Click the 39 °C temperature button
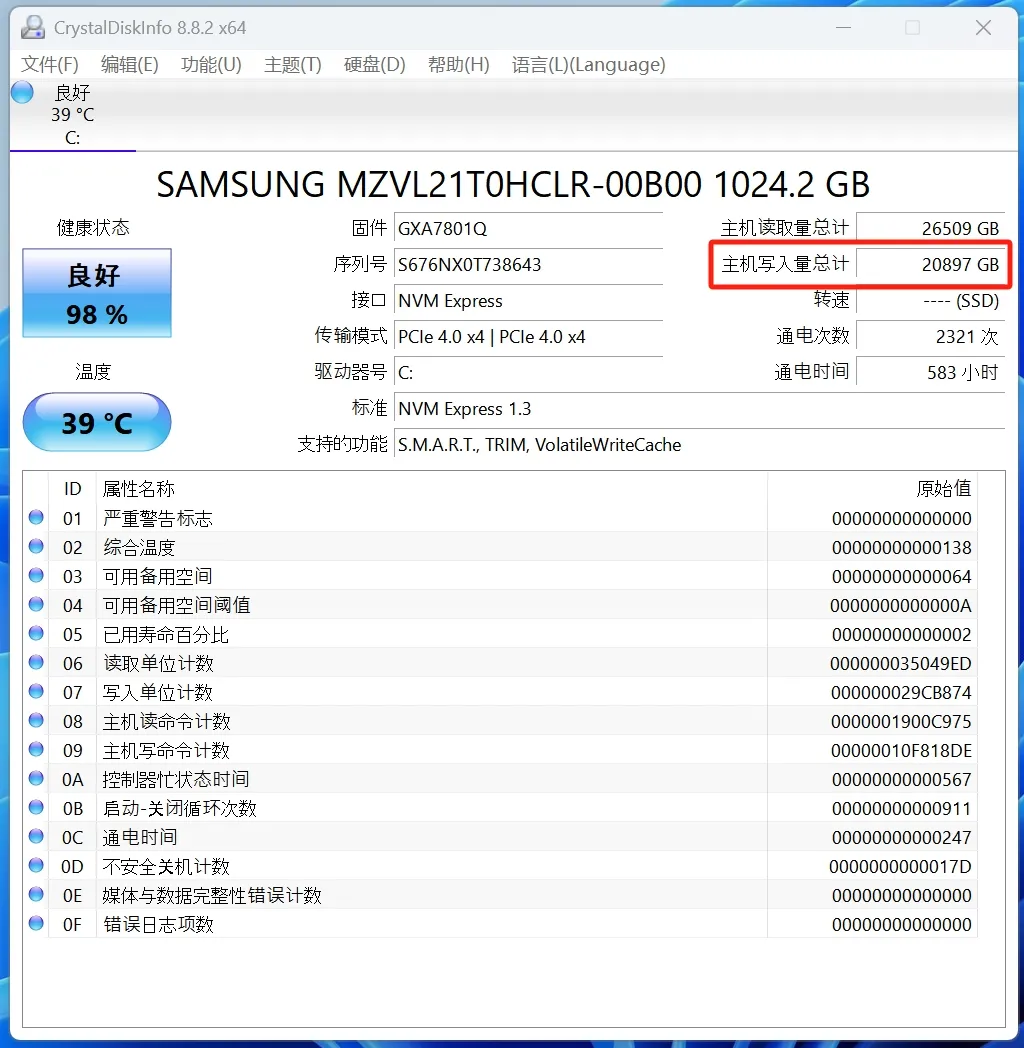1024x1048 pixels. (97, 422)
